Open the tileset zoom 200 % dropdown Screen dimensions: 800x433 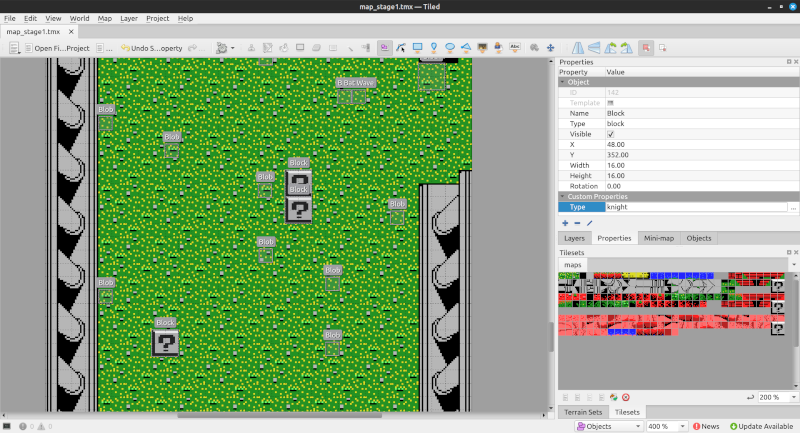coord(793,397)
